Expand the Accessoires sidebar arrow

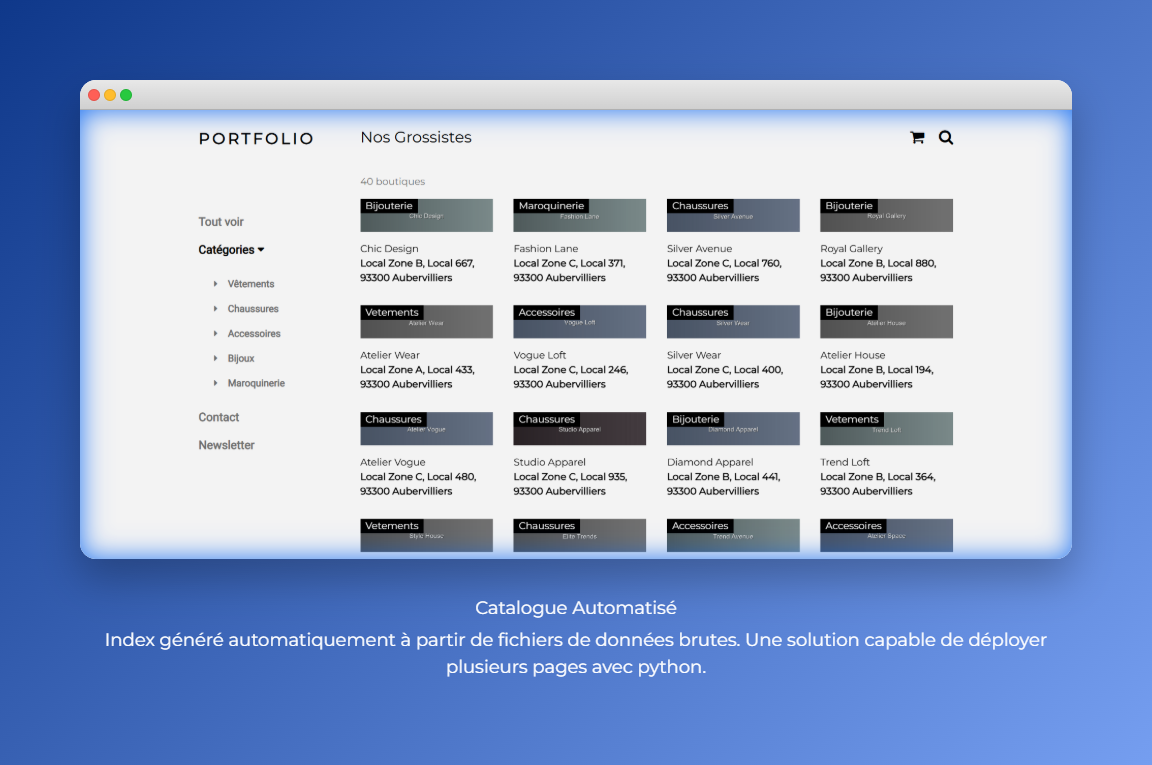[215, 334]
